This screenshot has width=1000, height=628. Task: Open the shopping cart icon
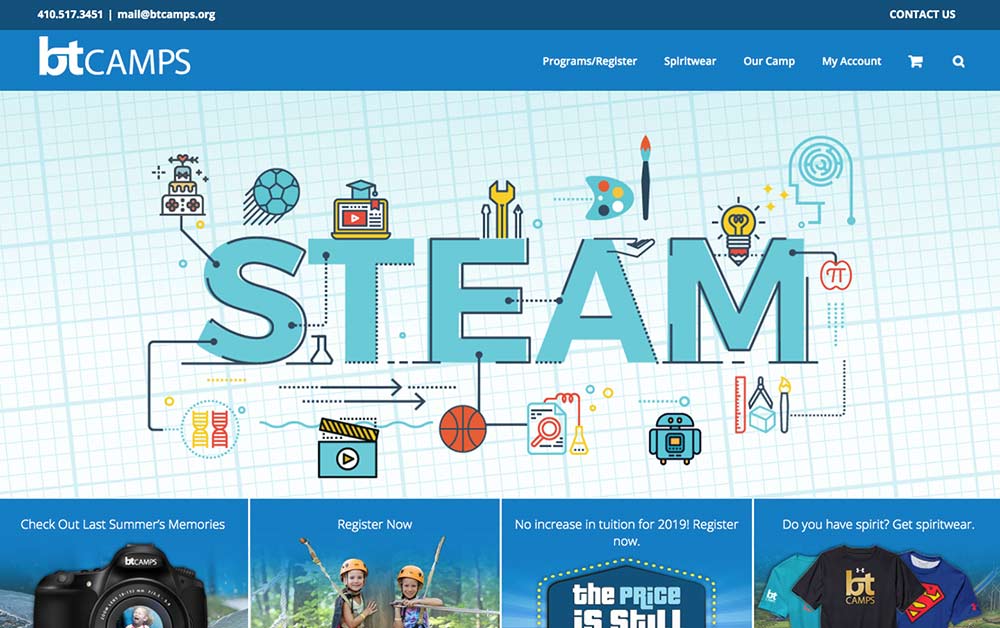click(x=915, y=61)
